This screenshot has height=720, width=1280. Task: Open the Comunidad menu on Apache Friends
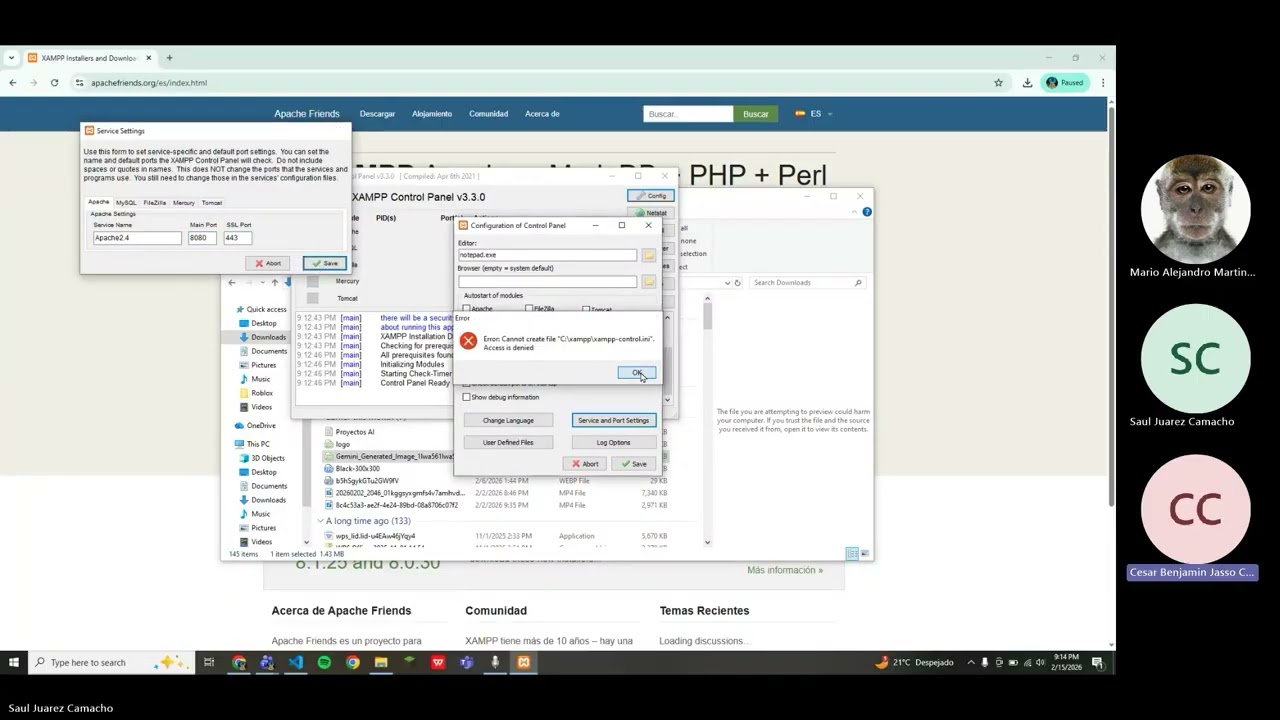pos(488,114)
